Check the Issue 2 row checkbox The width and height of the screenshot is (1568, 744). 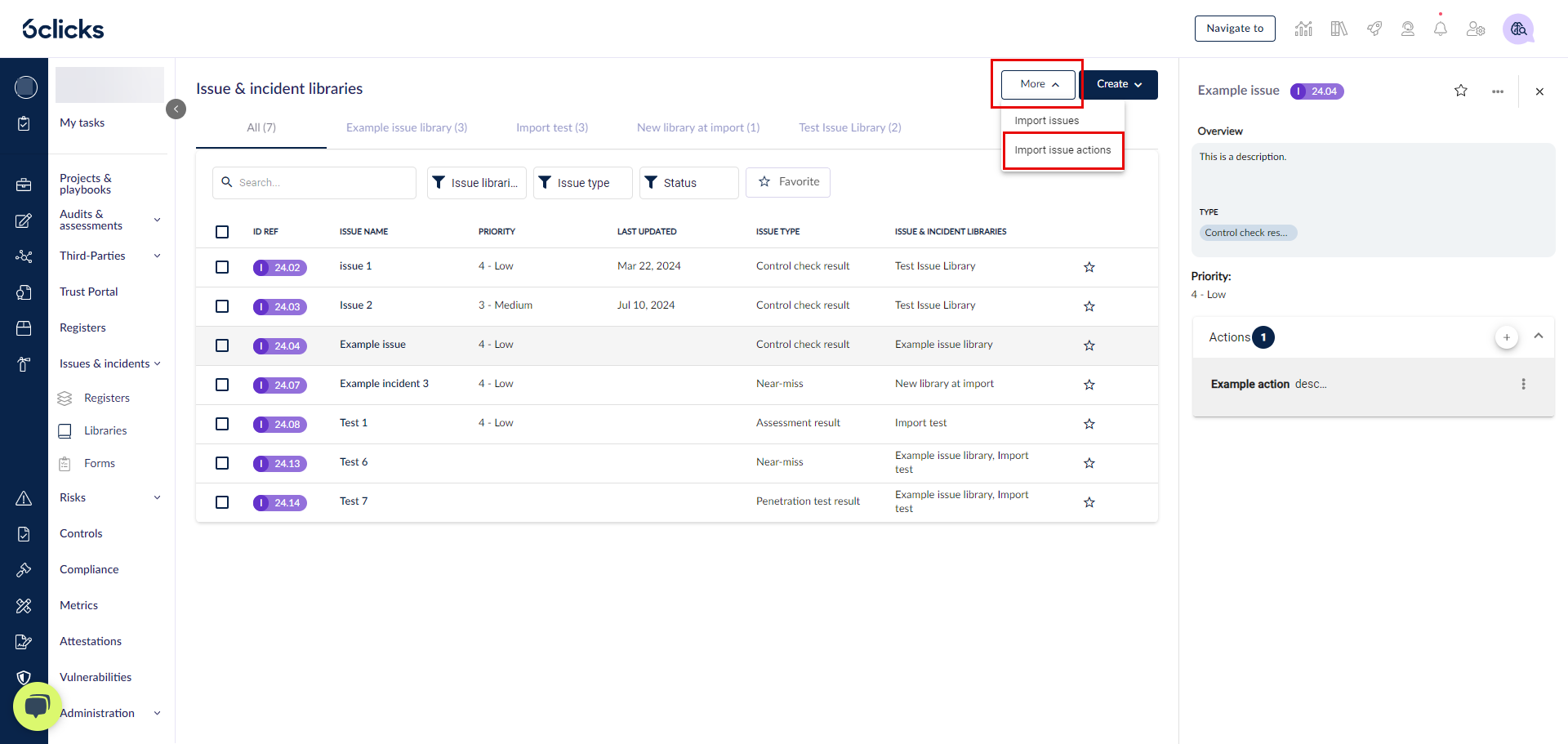(222, 306)
